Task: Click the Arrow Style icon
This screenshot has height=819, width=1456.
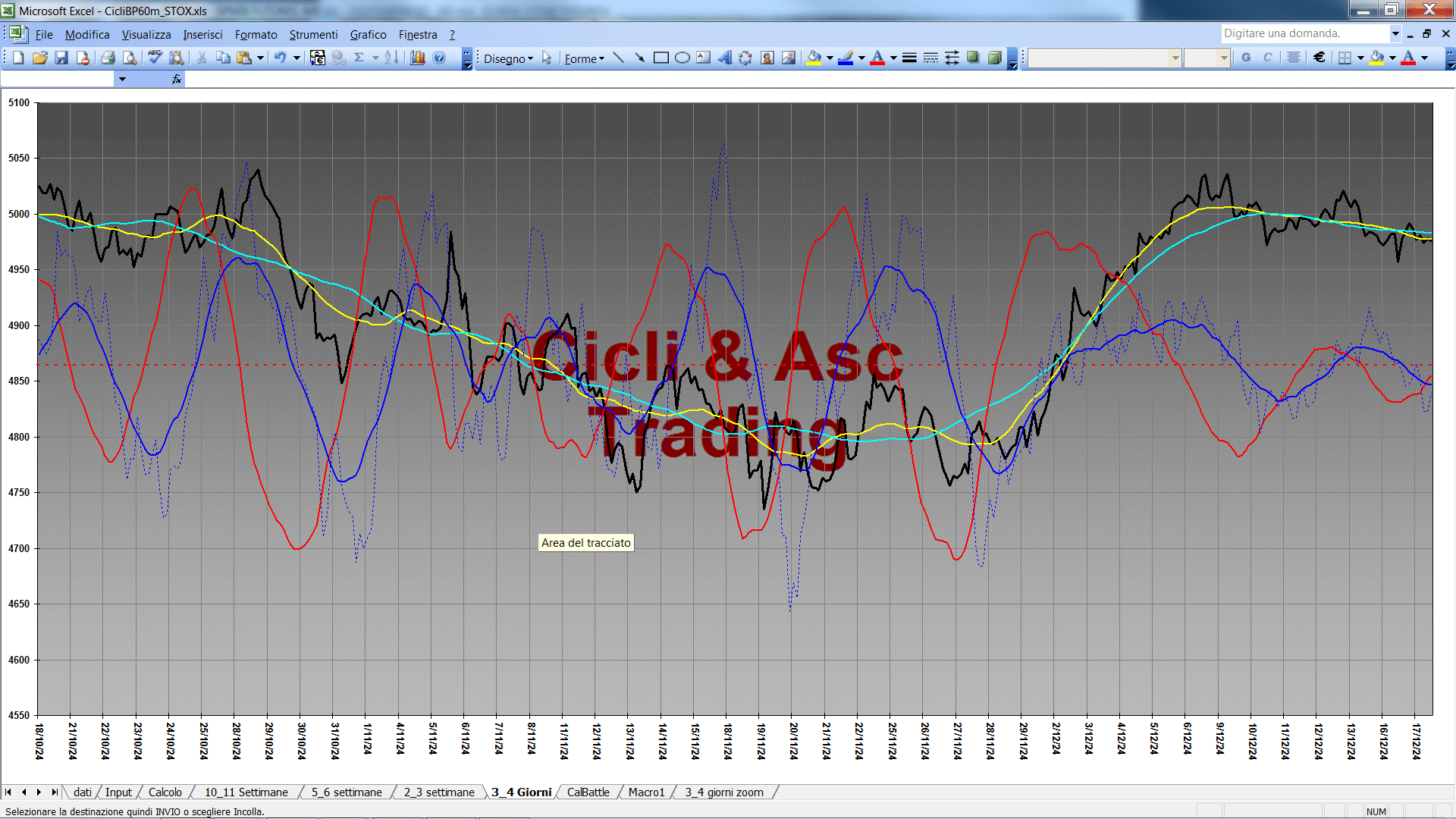Action: 952,58
